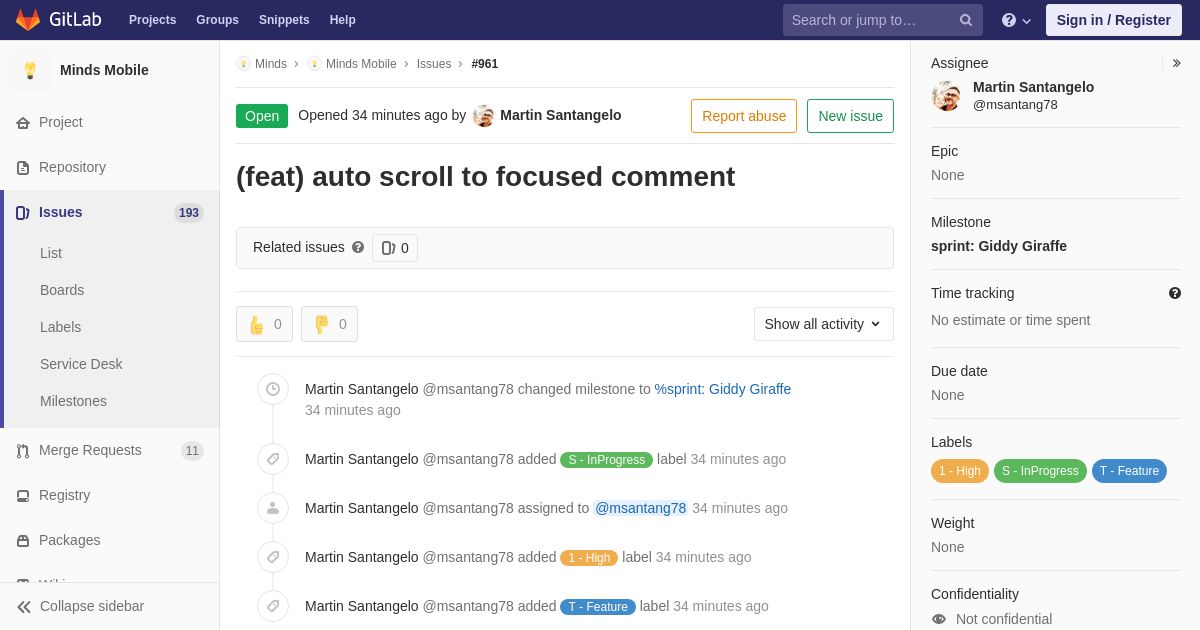The height and width of the screenshot is (630, 1200).
Task: Click Time tracking help icon
Action: click(x=1175, y=293)
